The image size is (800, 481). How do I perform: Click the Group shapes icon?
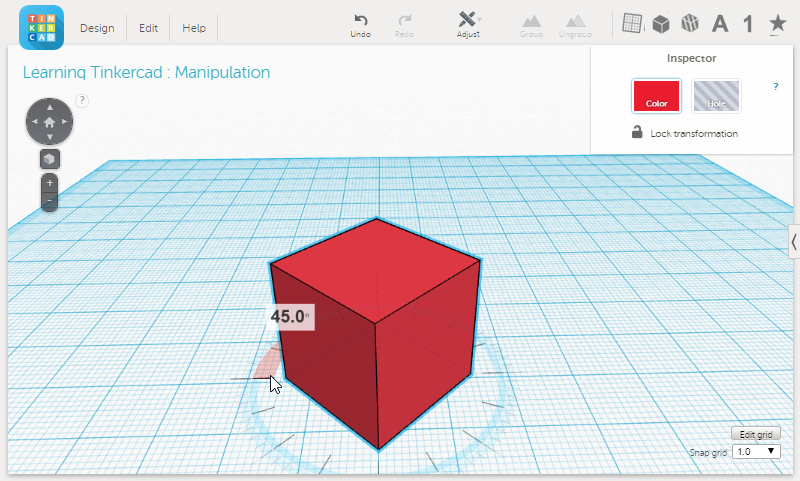pyautogui.click(x=532, y=27)
